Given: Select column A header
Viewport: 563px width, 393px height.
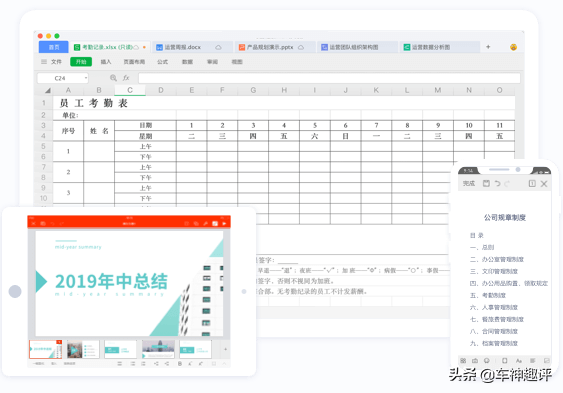Looking at the screenshot, I should point(68,90).
